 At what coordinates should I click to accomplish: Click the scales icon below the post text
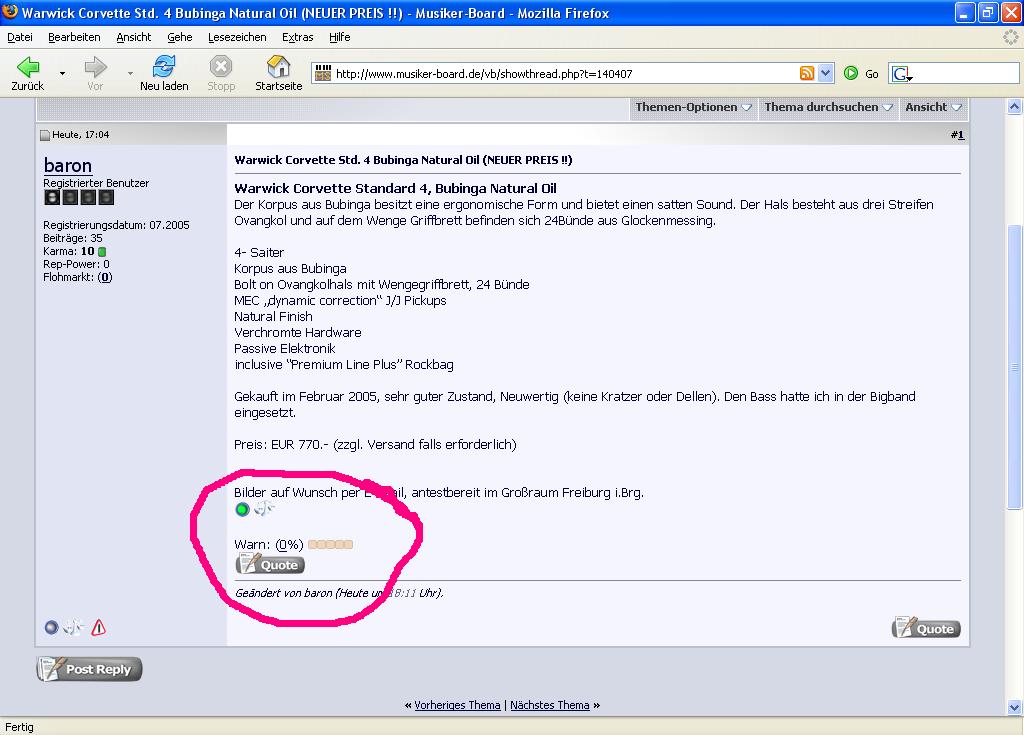coord(264,508)
